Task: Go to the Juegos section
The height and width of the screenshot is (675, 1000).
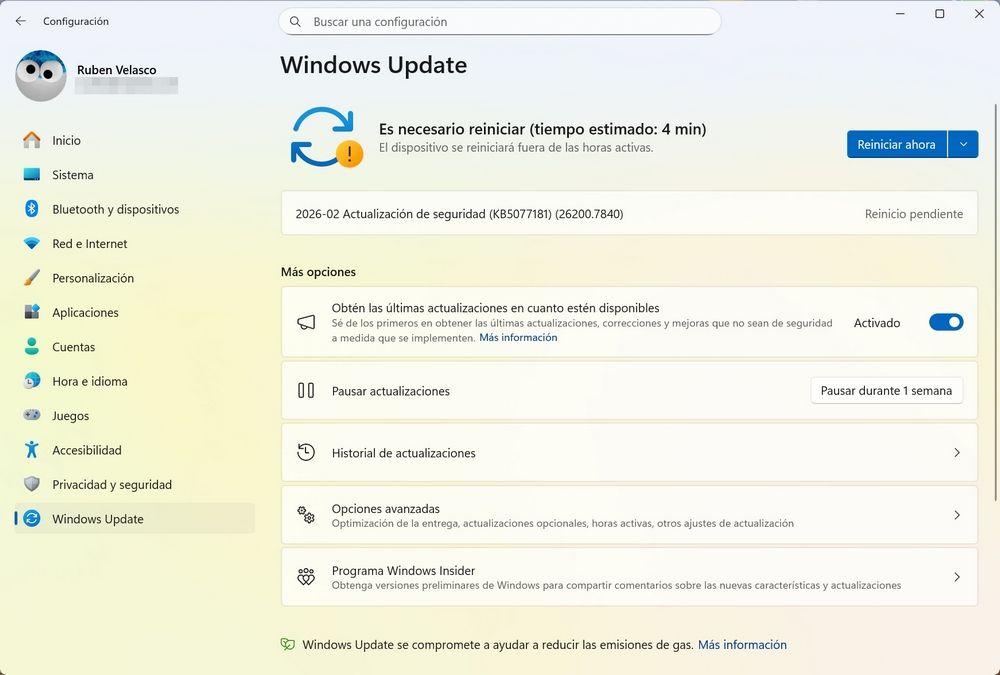Action: click(x=70, y=415)
